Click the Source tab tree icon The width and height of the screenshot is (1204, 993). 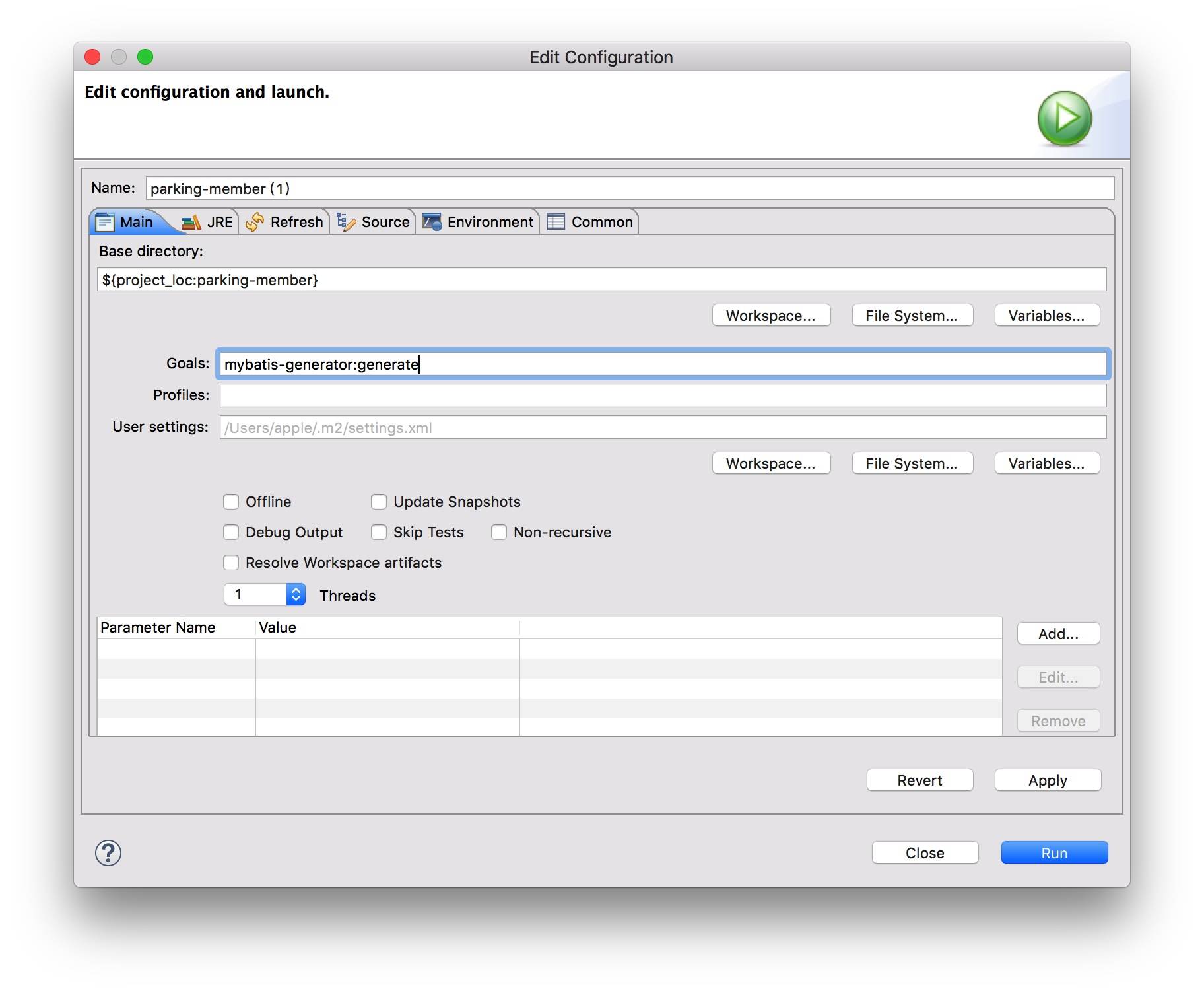(x=346, y=223)
